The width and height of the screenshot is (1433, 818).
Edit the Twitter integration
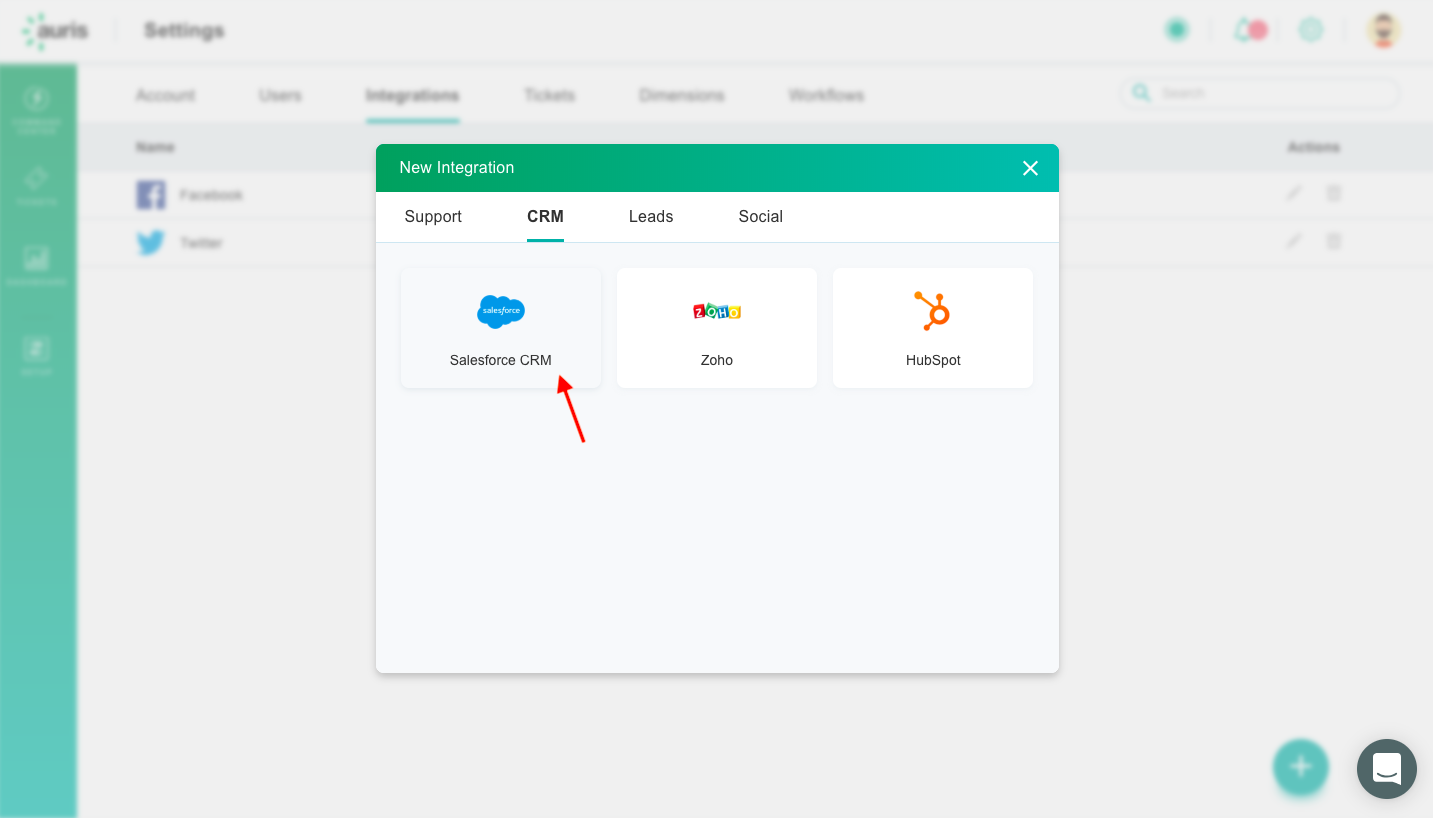click(1294, 241)
